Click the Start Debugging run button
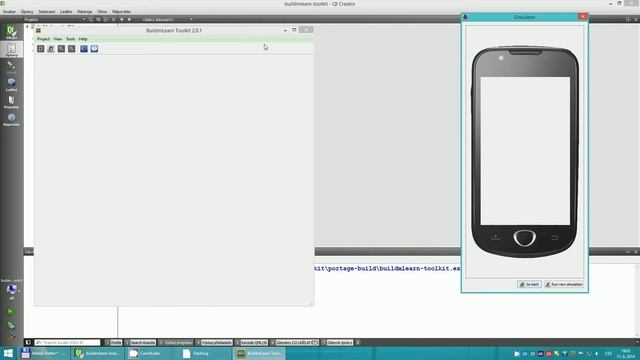 point(11,325)
